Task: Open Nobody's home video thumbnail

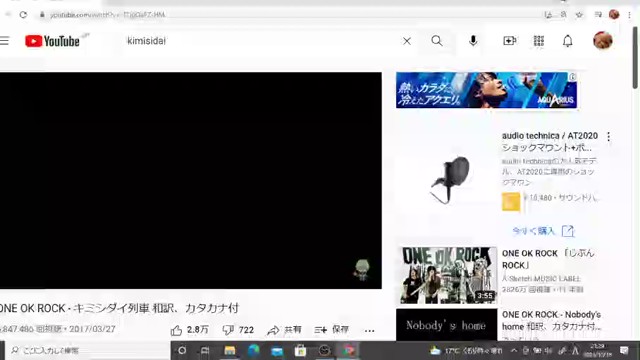Action: (447, 325)
